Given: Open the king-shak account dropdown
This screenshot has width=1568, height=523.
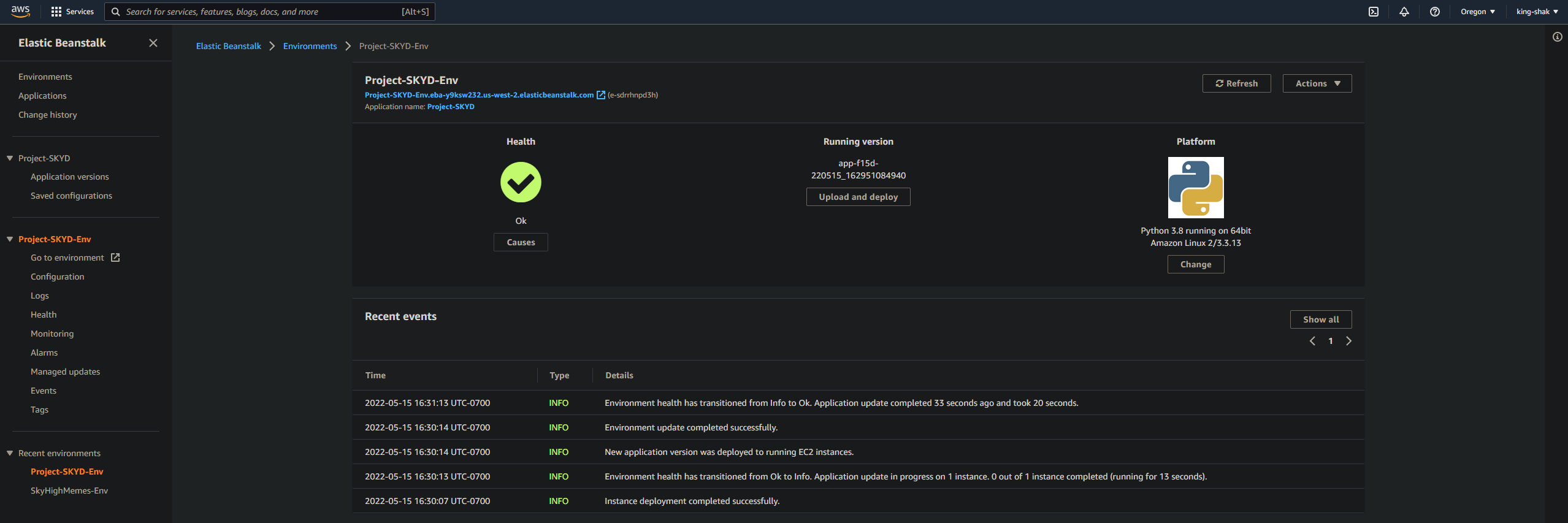Looking at the screenshot, I should pos(1537,12).
